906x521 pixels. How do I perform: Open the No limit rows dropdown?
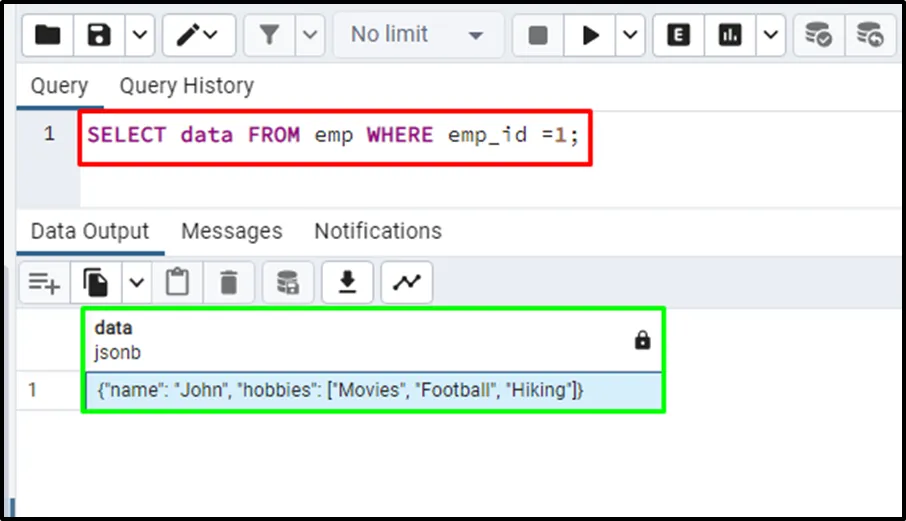coord(415,35)
